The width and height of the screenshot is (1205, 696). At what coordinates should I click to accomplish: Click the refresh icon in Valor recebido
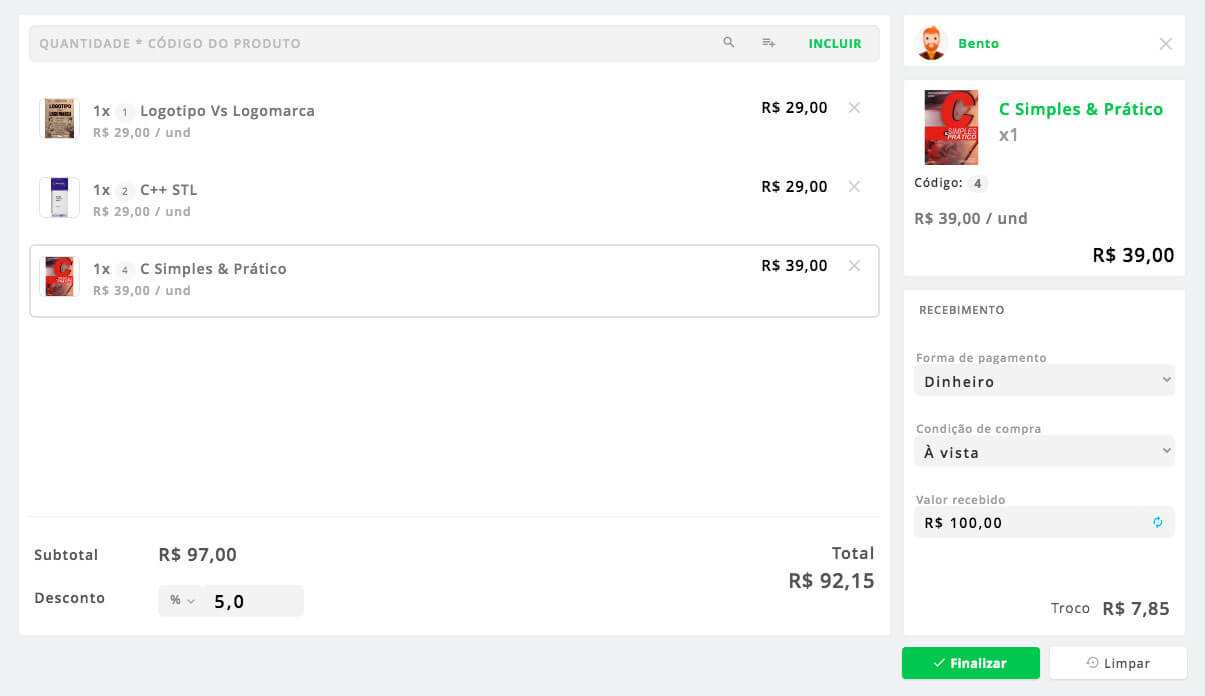point(1158,522)
